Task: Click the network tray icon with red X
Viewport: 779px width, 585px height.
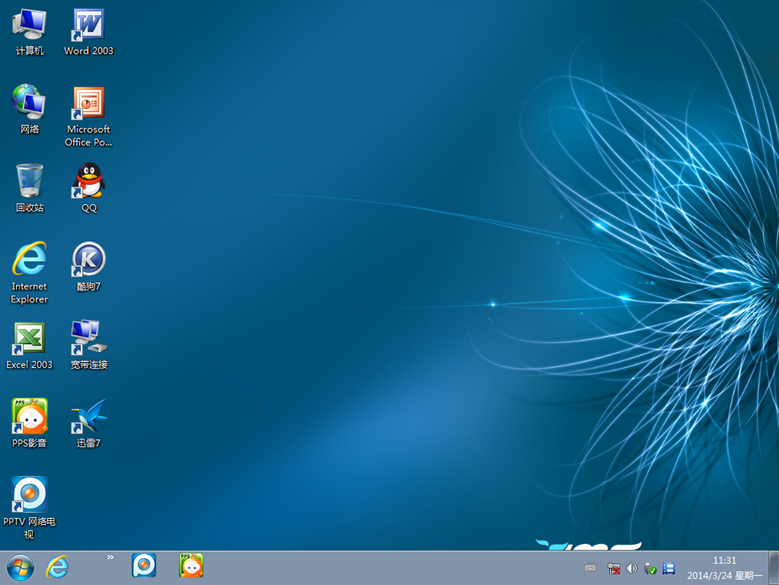Action: pos(613,568)
